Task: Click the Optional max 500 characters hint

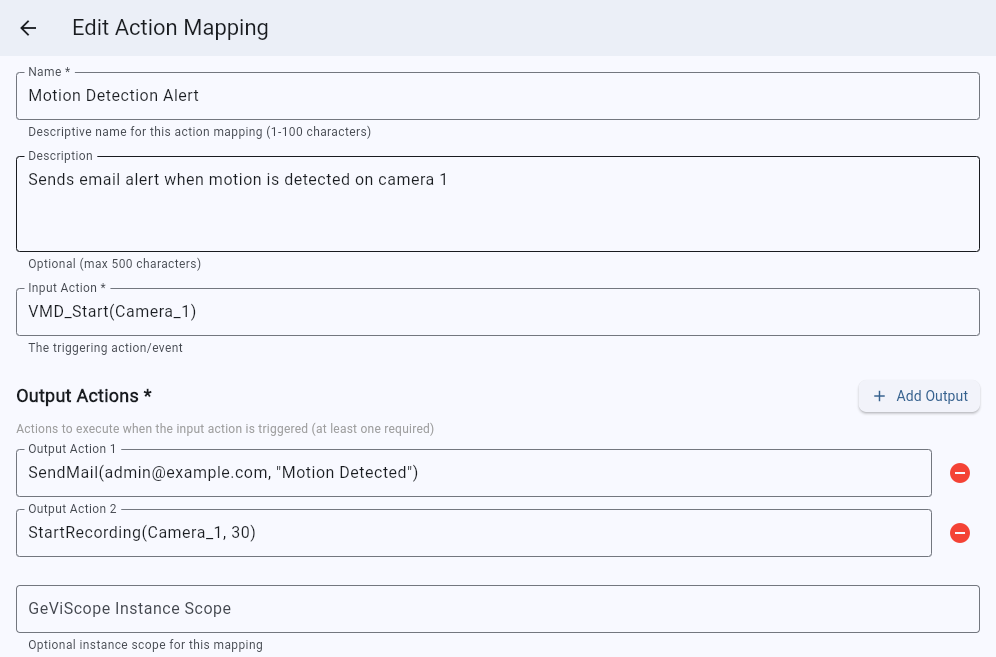Action: [x=114, y=264]
